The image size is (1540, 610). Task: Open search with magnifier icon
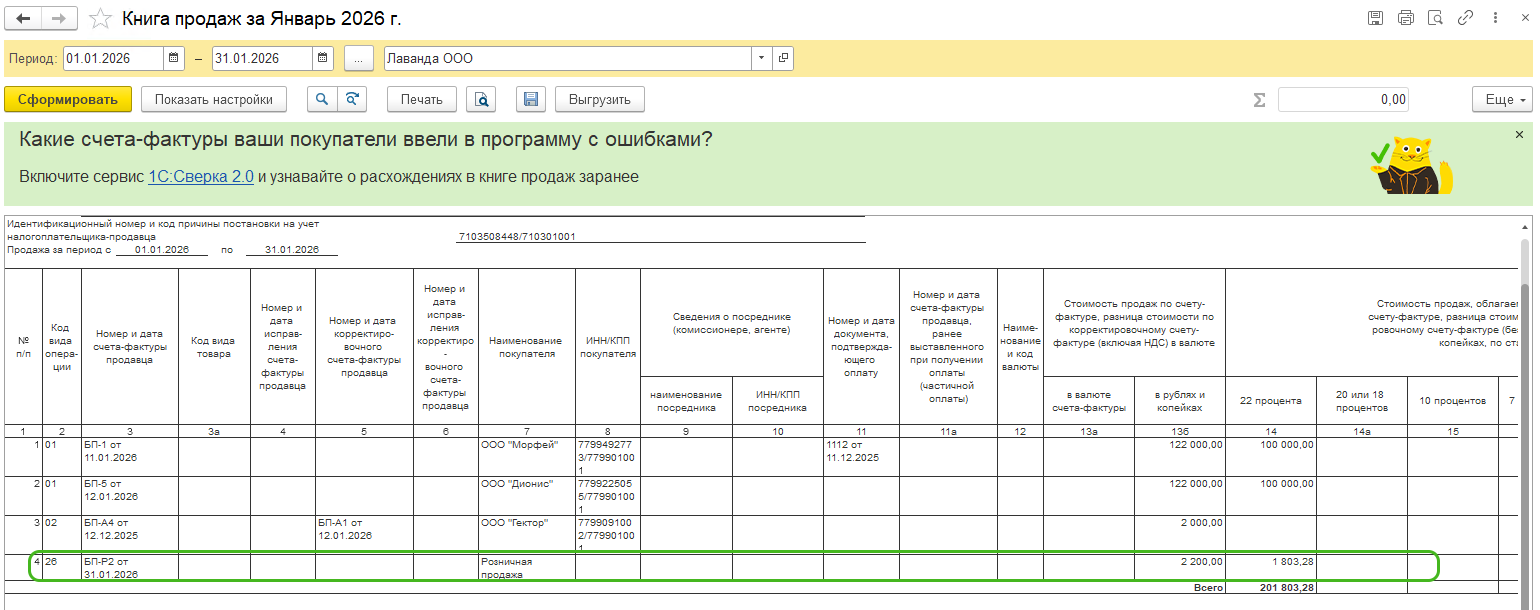click(x=322, y=99)
